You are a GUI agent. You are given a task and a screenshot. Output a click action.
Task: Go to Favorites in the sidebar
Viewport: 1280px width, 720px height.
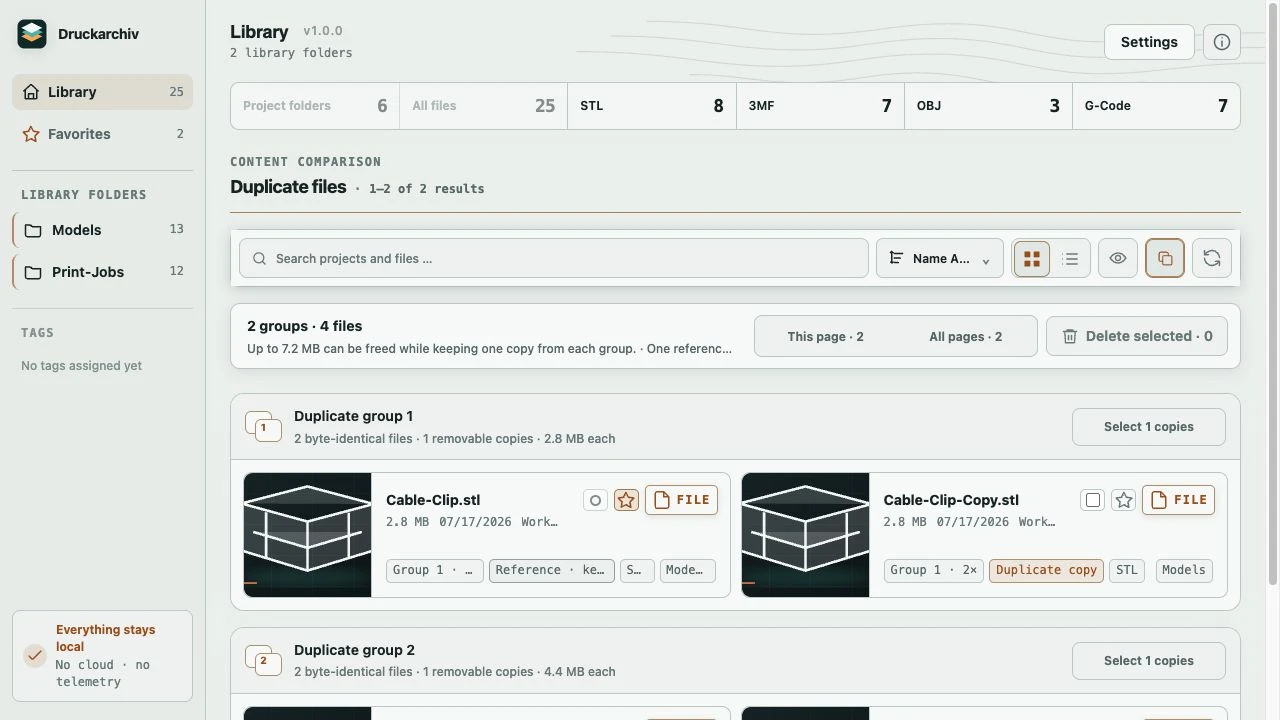click(x=102, y=134)
